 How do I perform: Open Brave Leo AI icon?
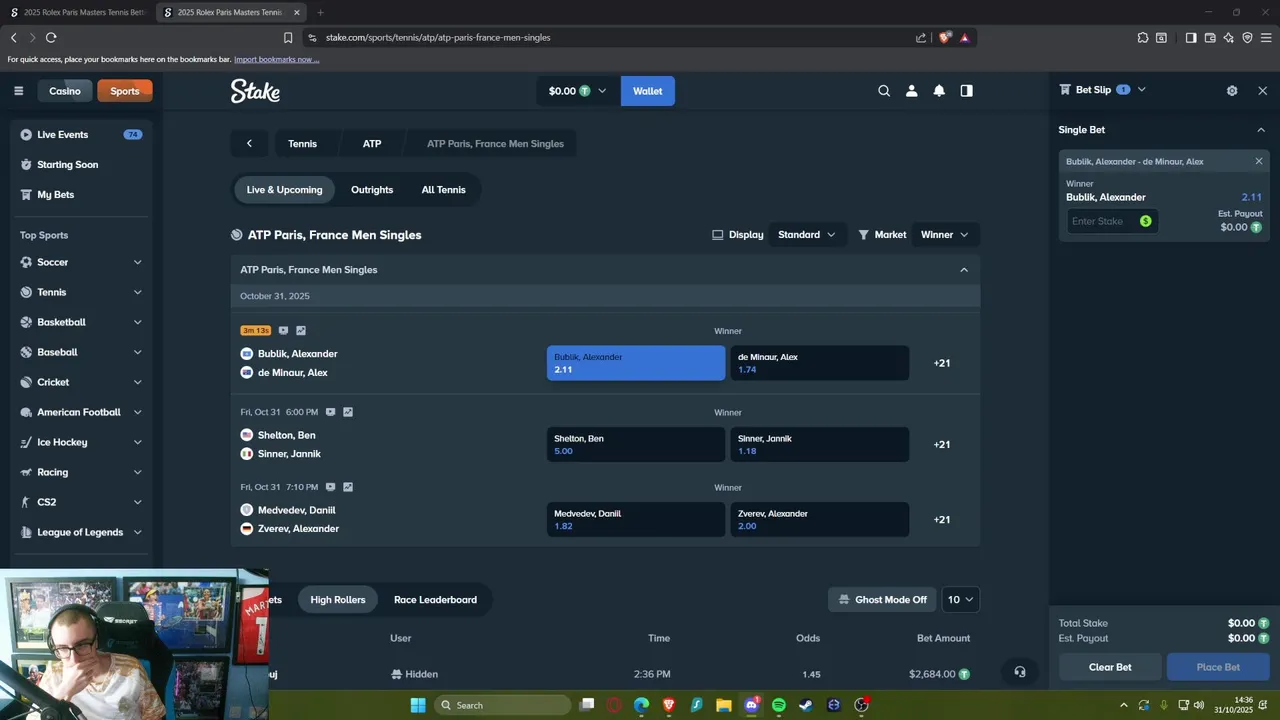coord(1229,37)
